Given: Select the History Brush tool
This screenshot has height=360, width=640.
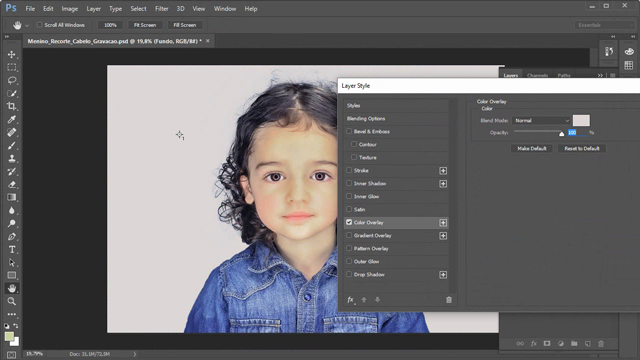Looking at the screenshot, I should click(11, 171).
